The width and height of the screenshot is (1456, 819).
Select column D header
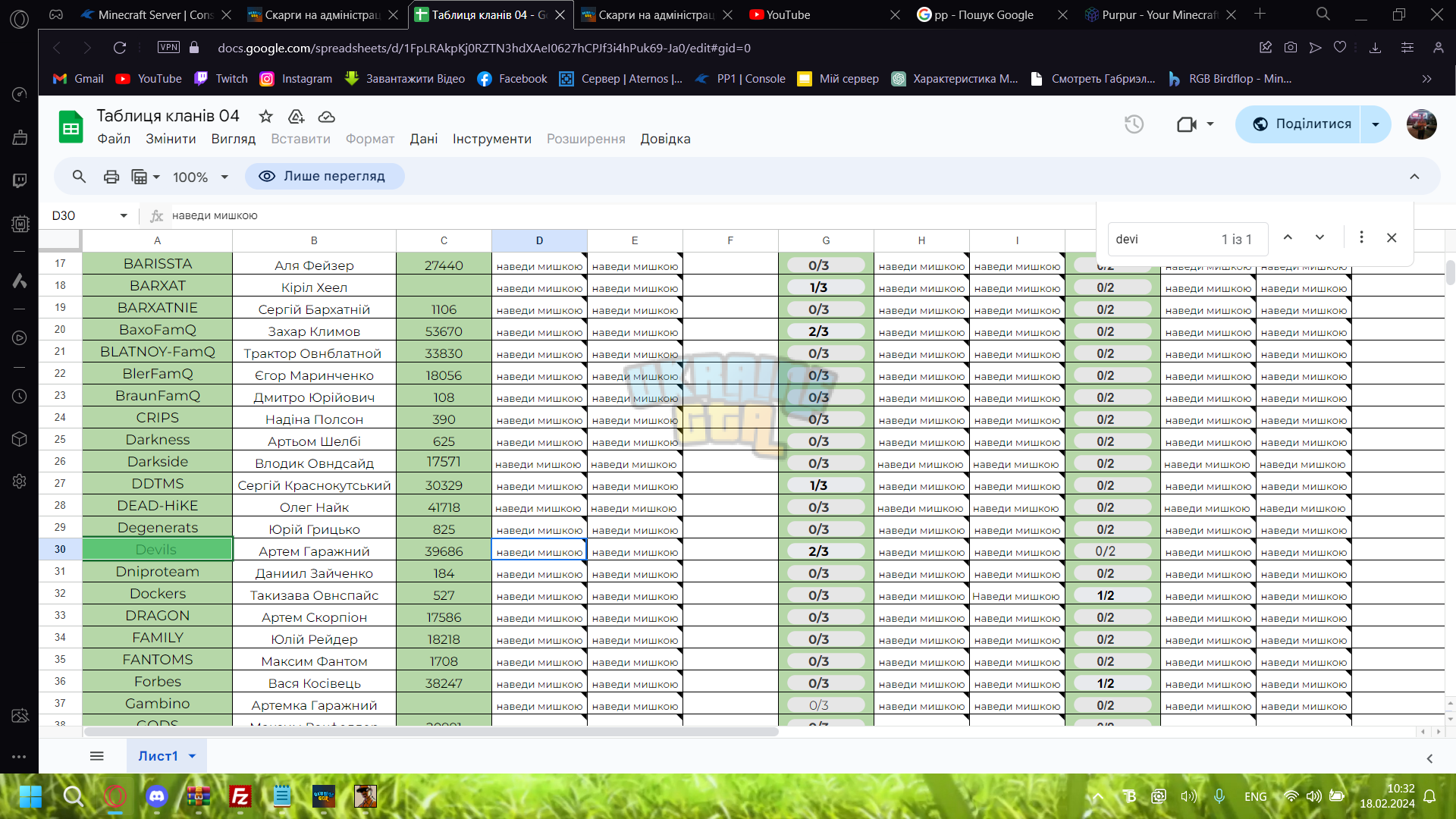539,240
